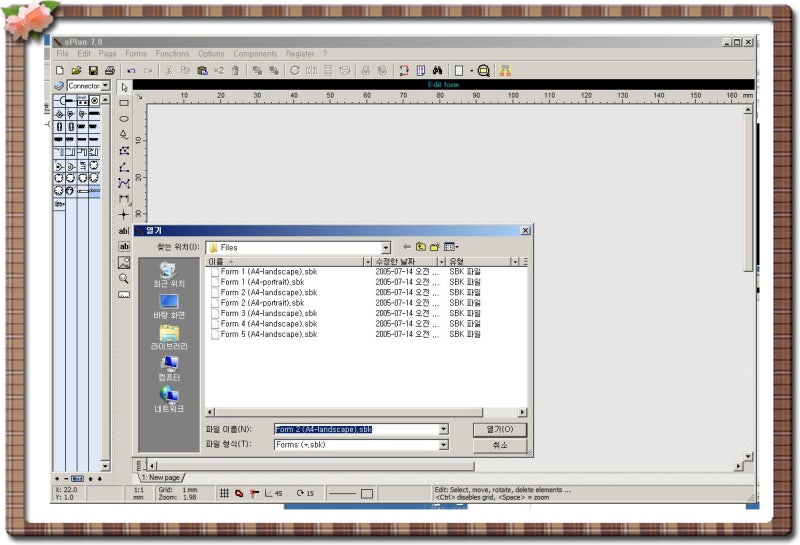Click the line style preview in the status bar

[342, 493]
